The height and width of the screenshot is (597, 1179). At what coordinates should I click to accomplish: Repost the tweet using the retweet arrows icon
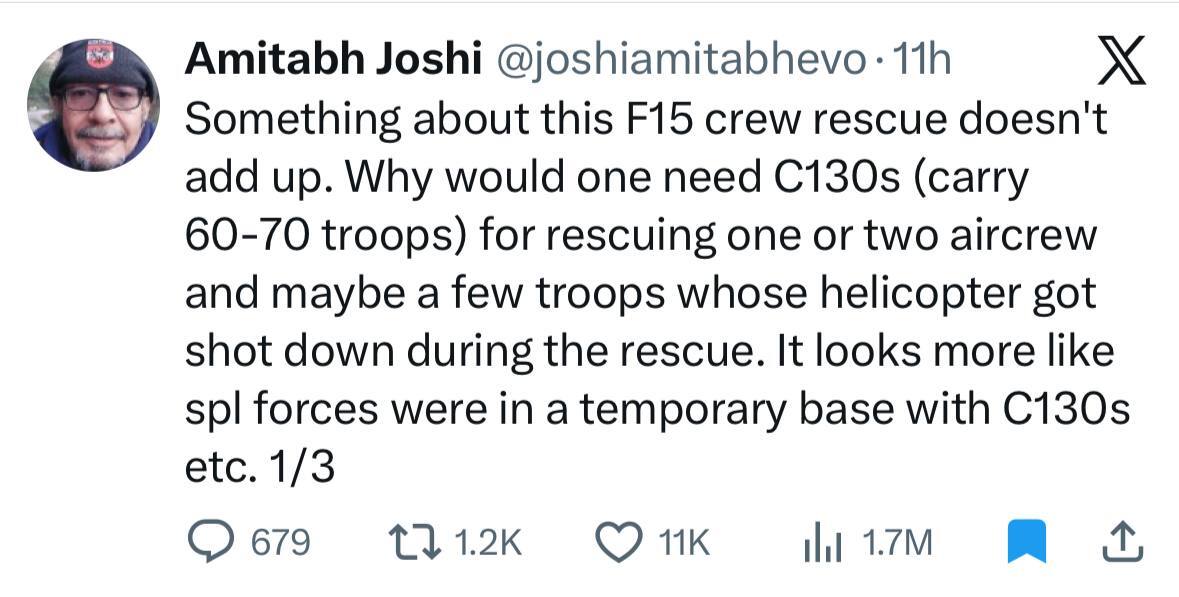pos(414,542)
